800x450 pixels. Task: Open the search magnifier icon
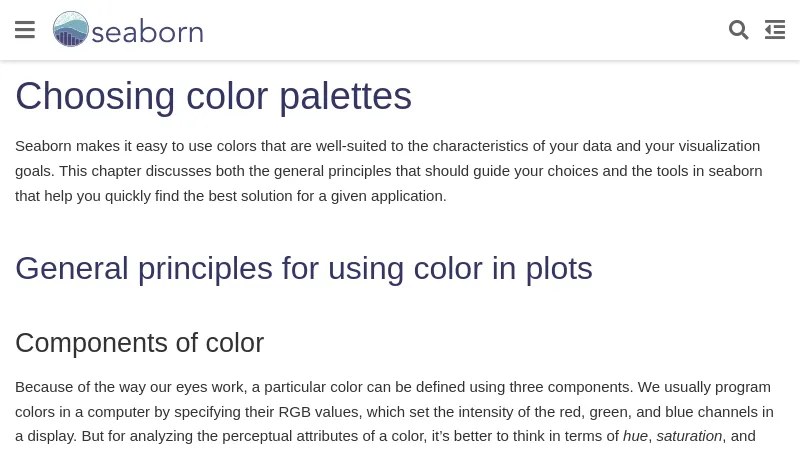click(739, 30)
